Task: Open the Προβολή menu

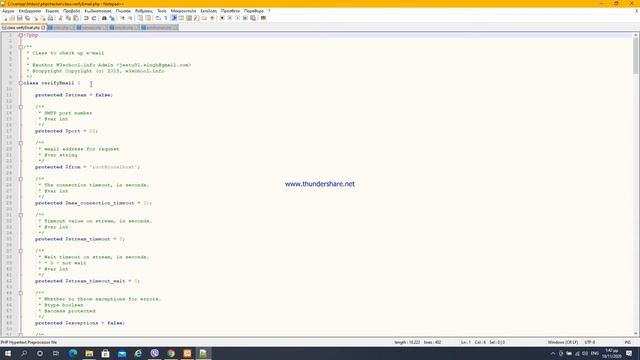Action: click(x=71, y=11)
